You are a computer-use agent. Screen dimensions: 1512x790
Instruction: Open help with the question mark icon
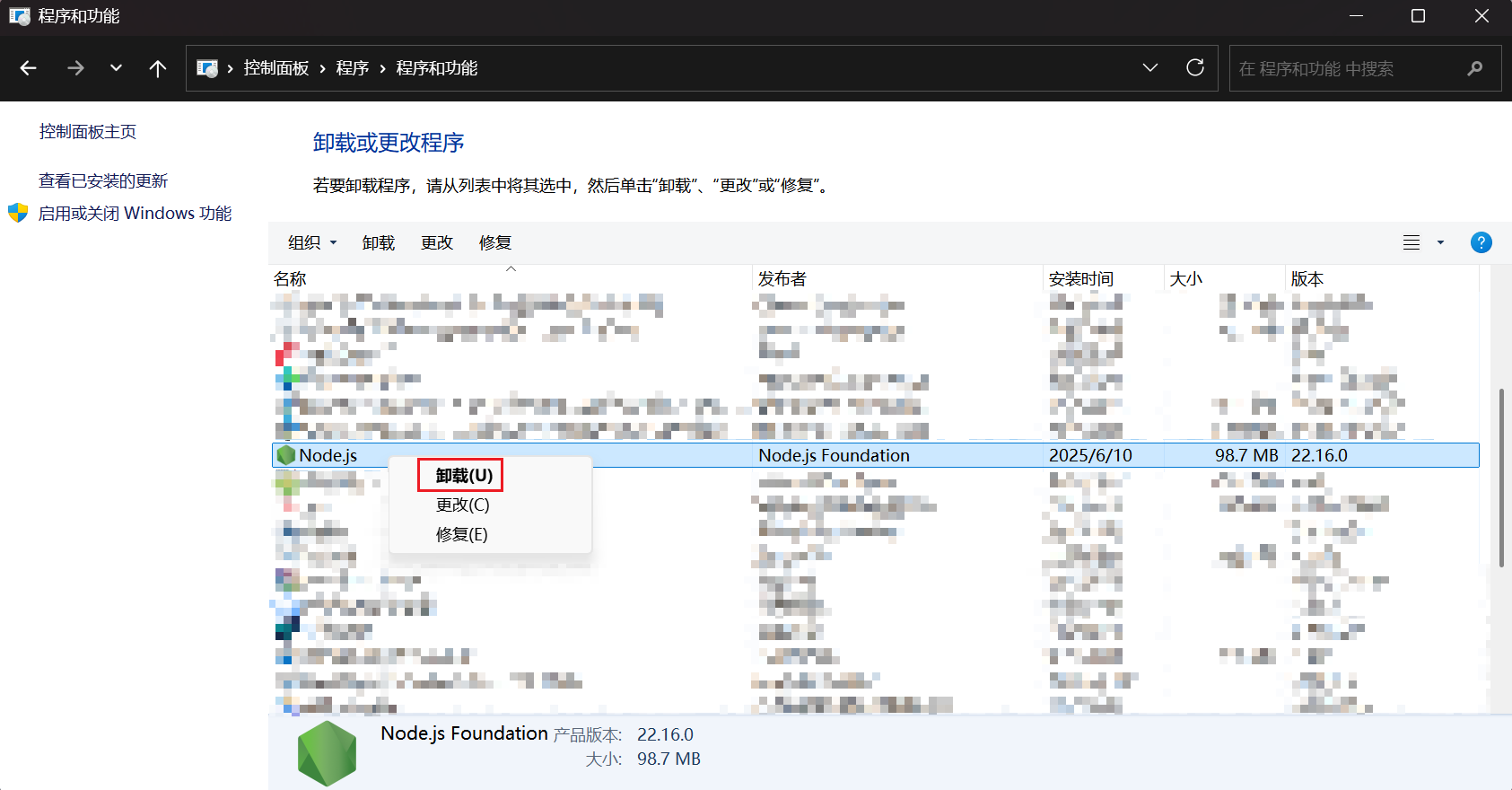pos(1481,242)
